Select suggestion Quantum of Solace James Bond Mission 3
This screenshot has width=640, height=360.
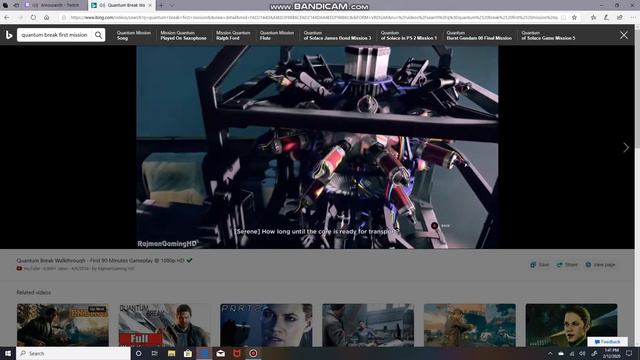pyautogui.click(x=337, y=35)
